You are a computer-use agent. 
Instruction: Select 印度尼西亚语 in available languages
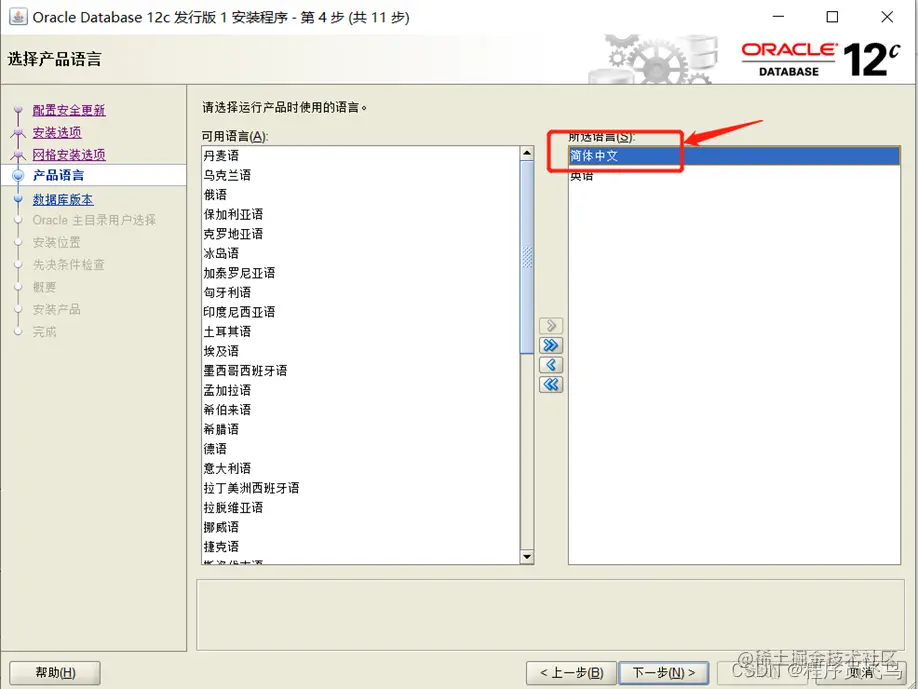click(361, 312)
